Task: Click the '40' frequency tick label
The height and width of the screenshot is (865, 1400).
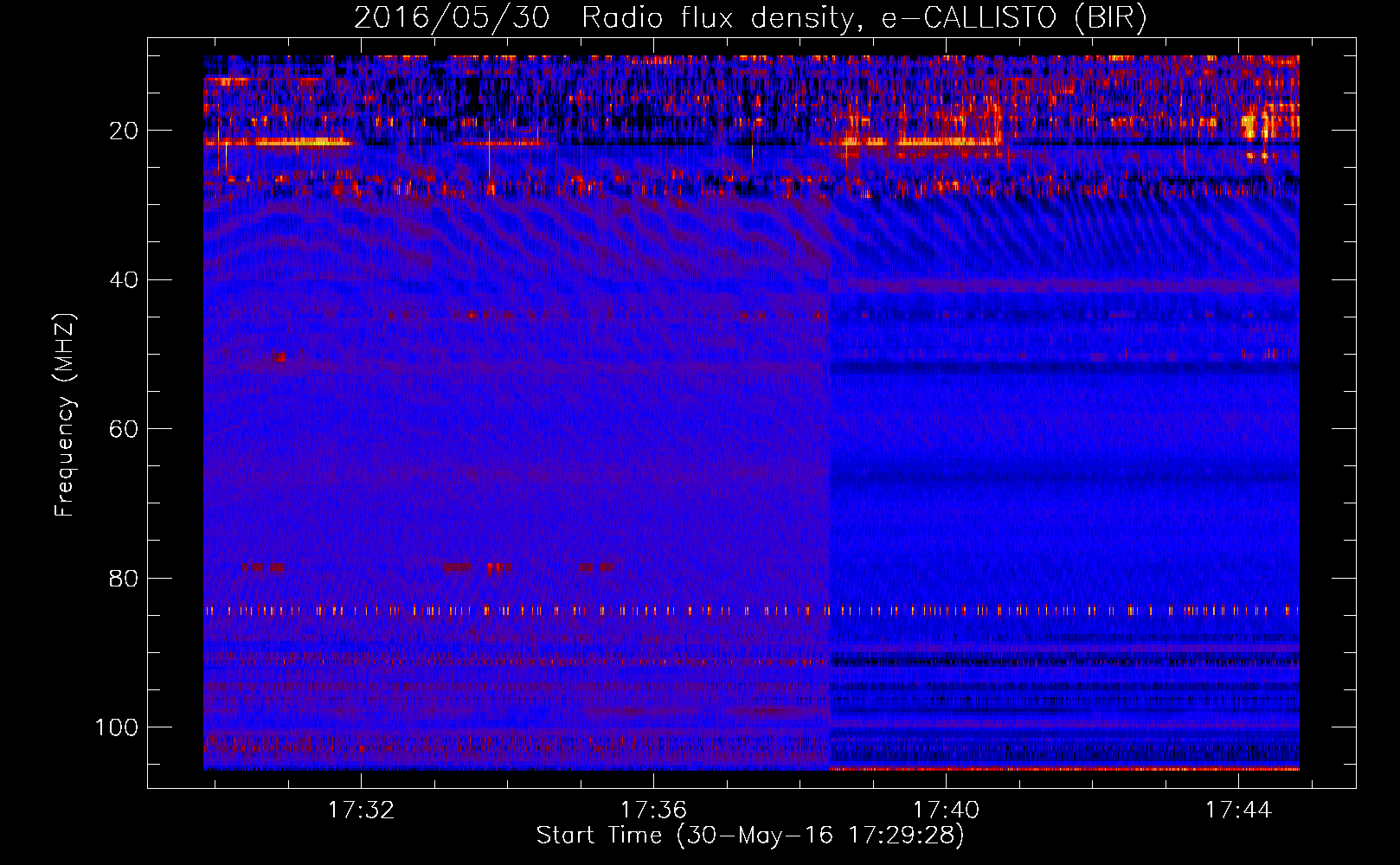Action: 124,280
